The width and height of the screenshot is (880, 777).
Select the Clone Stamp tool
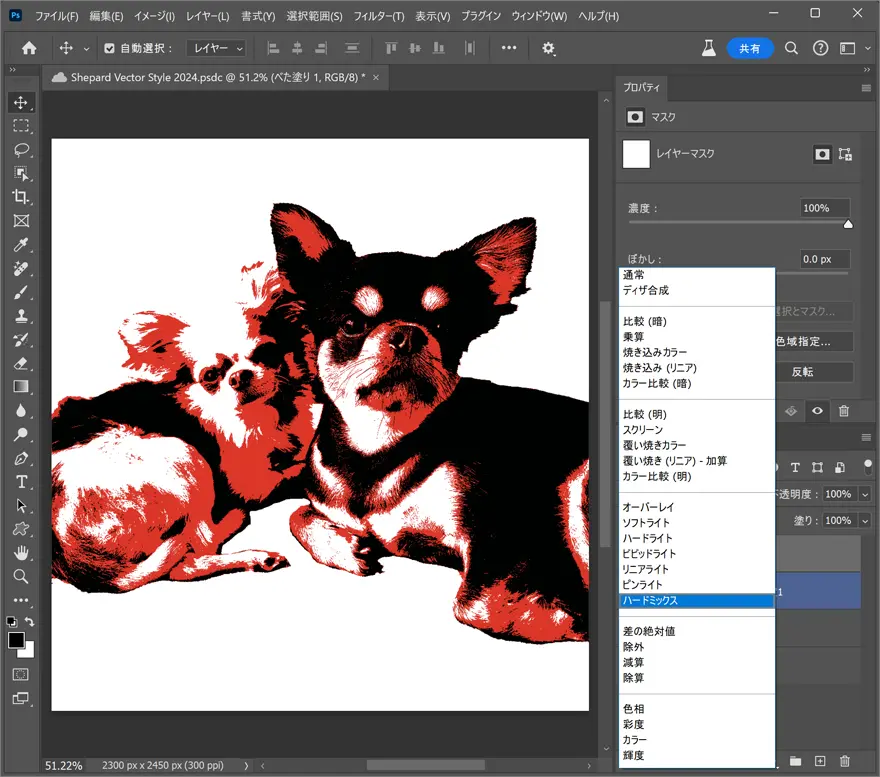point(21,317)
